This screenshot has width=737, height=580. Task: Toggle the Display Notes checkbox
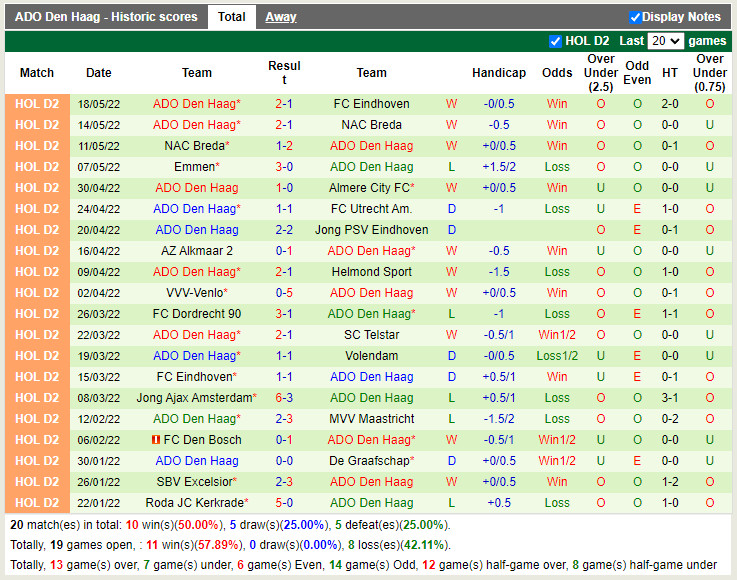tap(635, 17)
